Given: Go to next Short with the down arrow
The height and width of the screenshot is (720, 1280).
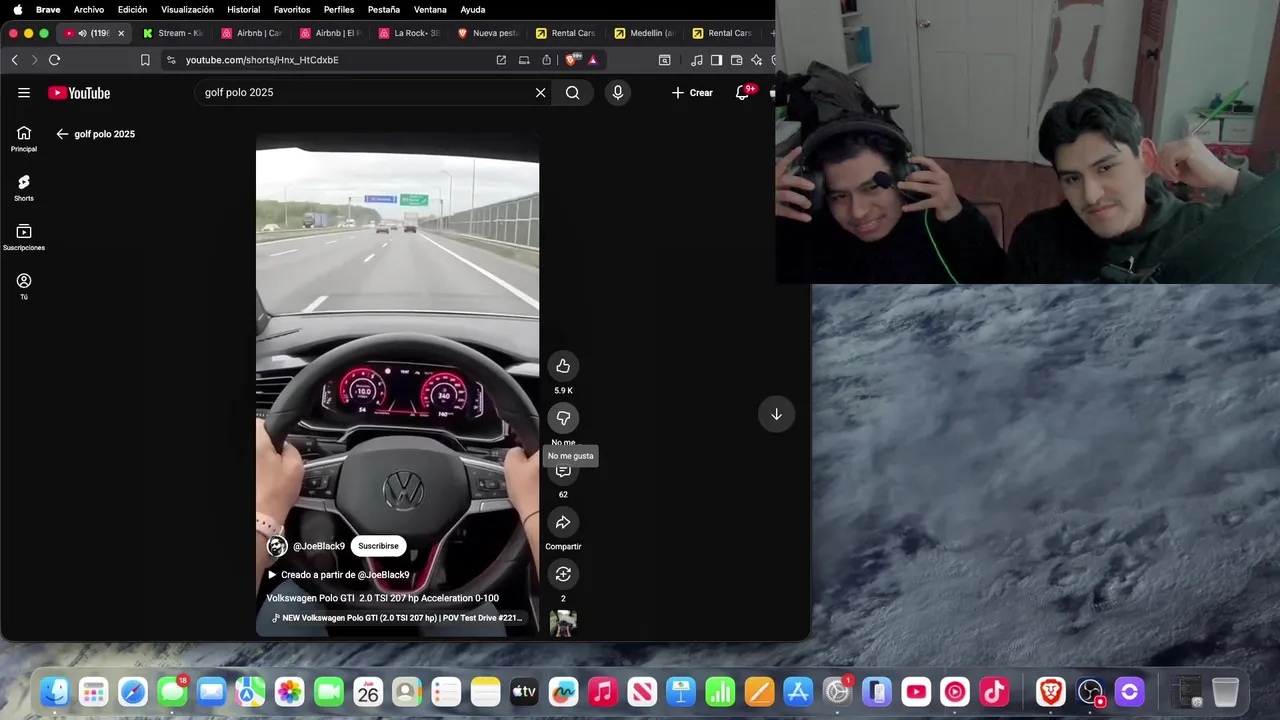Looking at the screenshot, I should click(x=776, y=414).
